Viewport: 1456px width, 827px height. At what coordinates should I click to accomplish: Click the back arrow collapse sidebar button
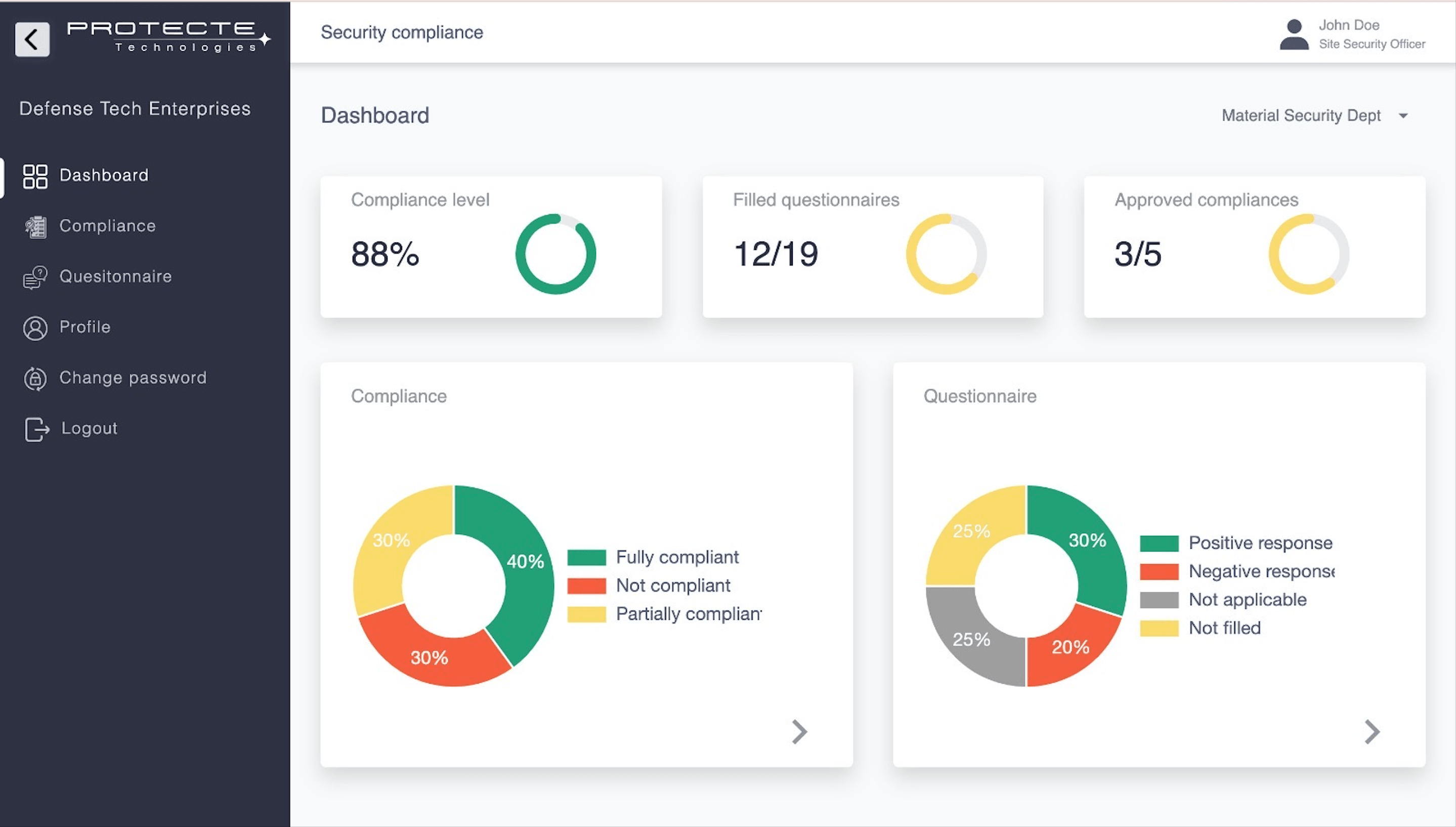32,39
